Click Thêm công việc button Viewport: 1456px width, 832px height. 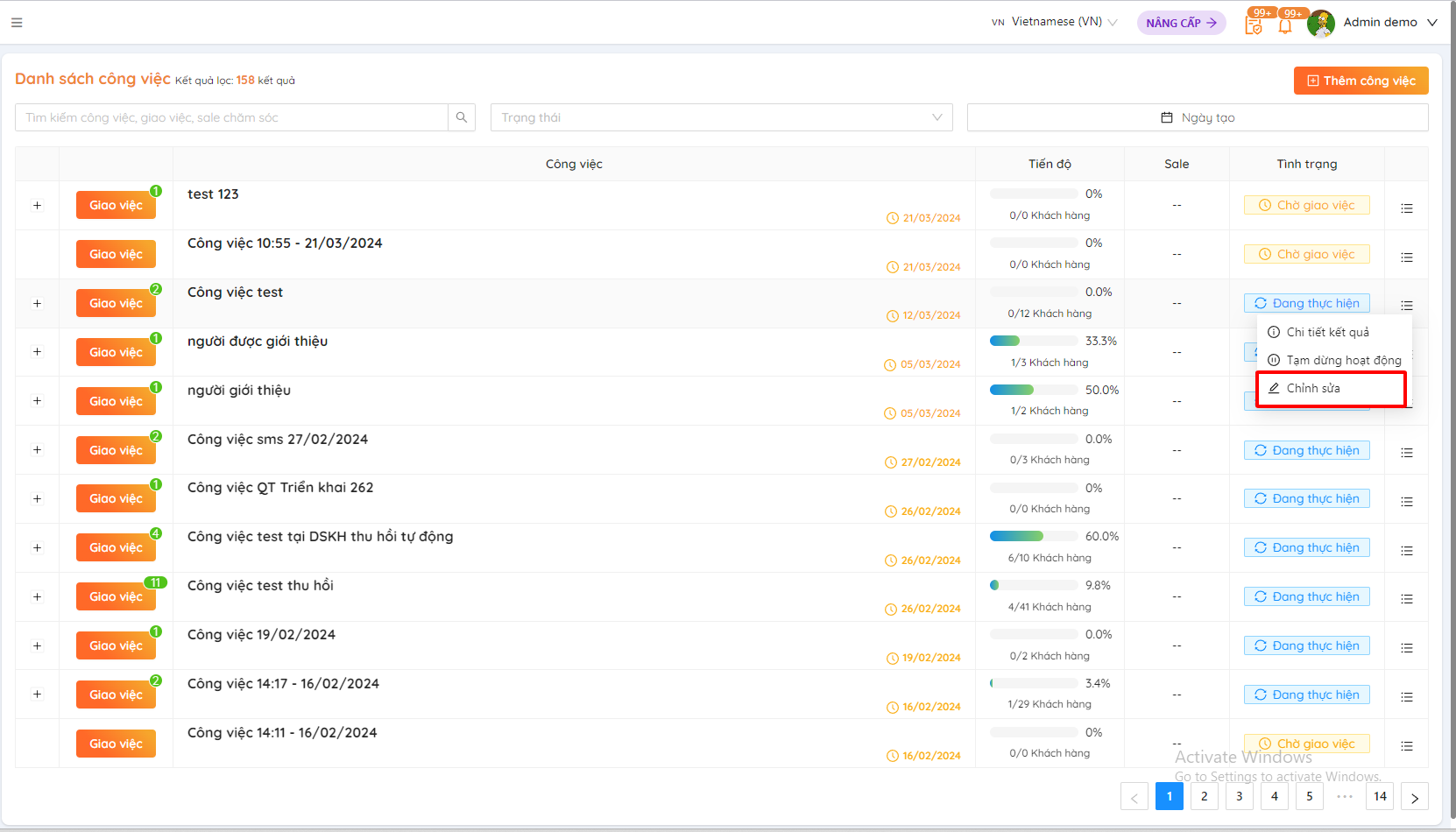(x=1361, y=81)
